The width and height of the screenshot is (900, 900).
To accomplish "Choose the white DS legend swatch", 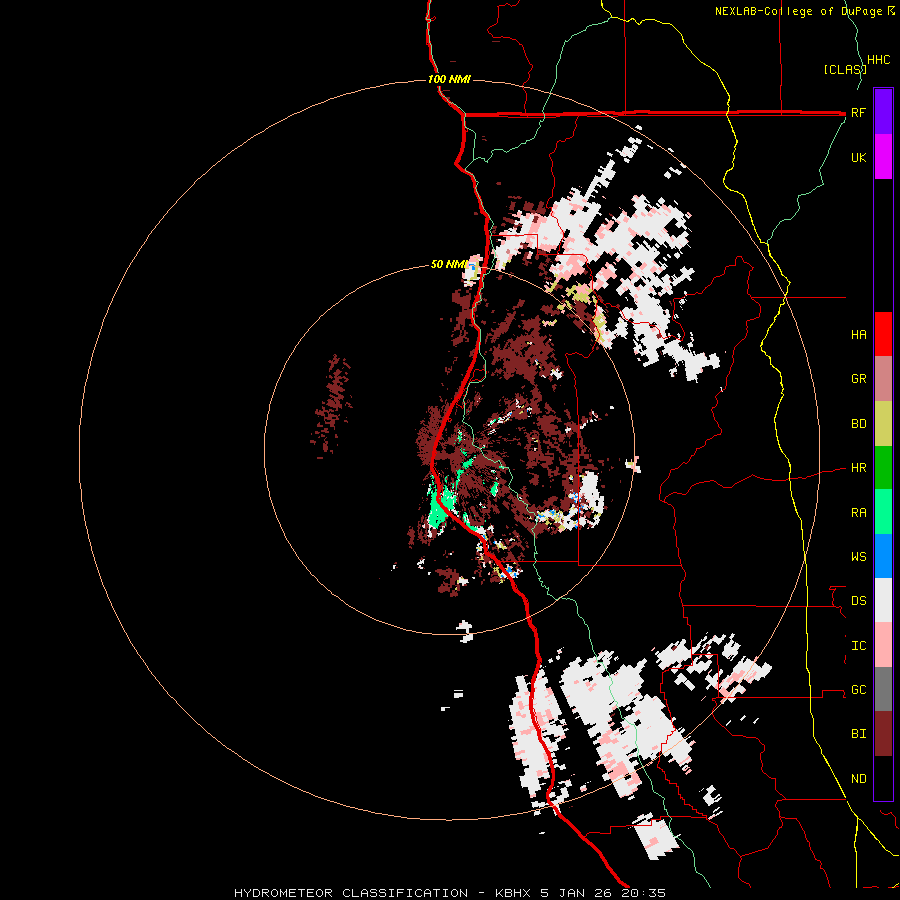I will (x=883, y=600).
